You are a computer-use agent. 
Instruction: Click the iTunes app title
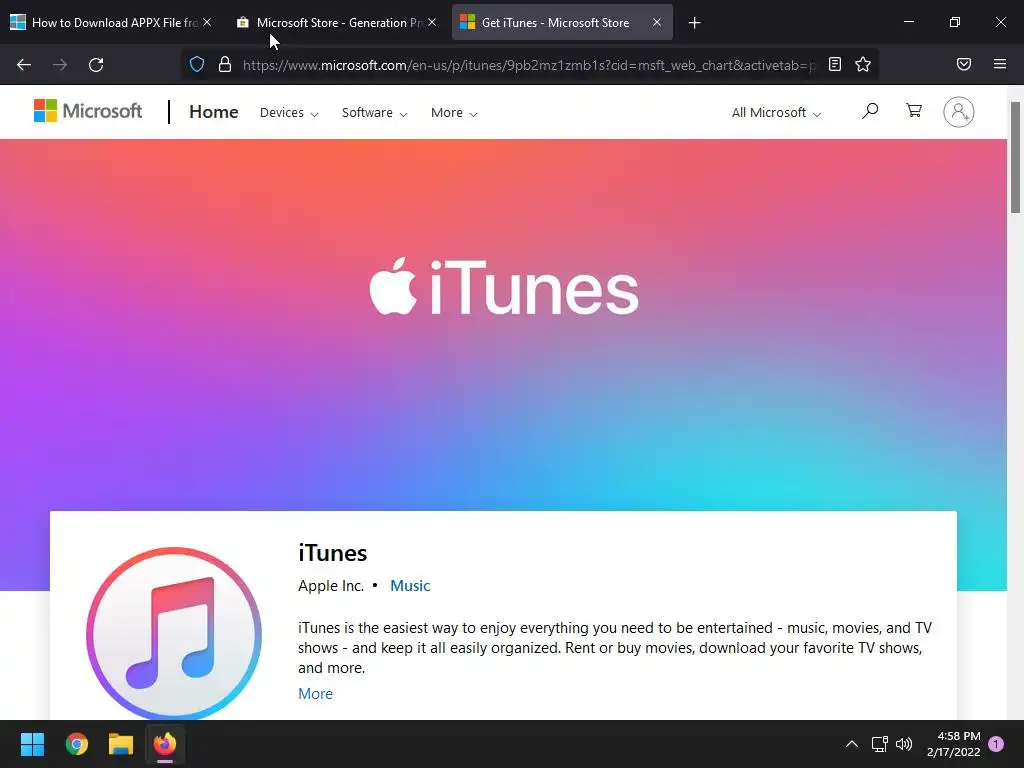click(x=332, y=553)
